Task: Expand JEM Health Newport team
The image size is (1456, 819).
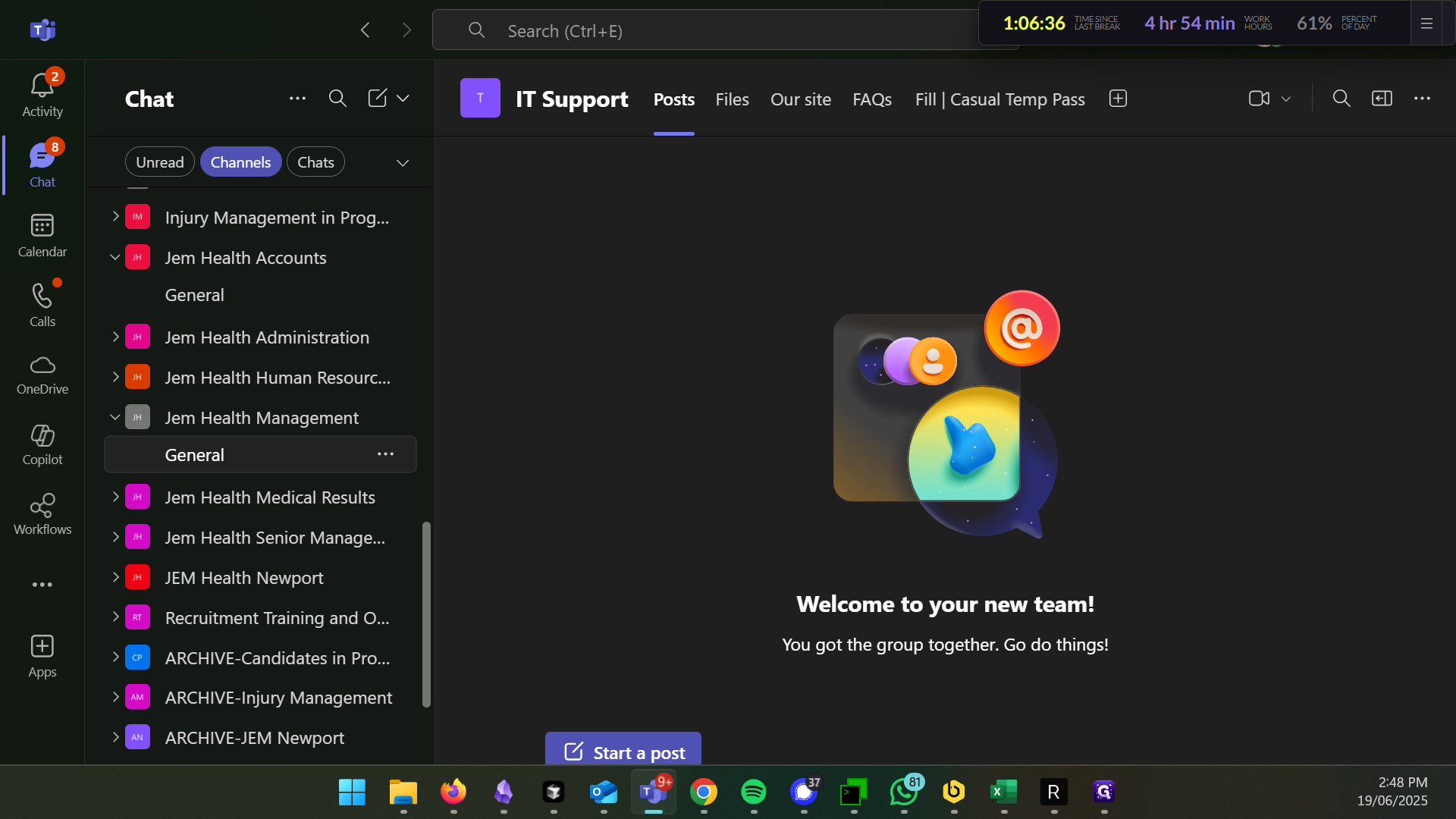Action: 115,577
